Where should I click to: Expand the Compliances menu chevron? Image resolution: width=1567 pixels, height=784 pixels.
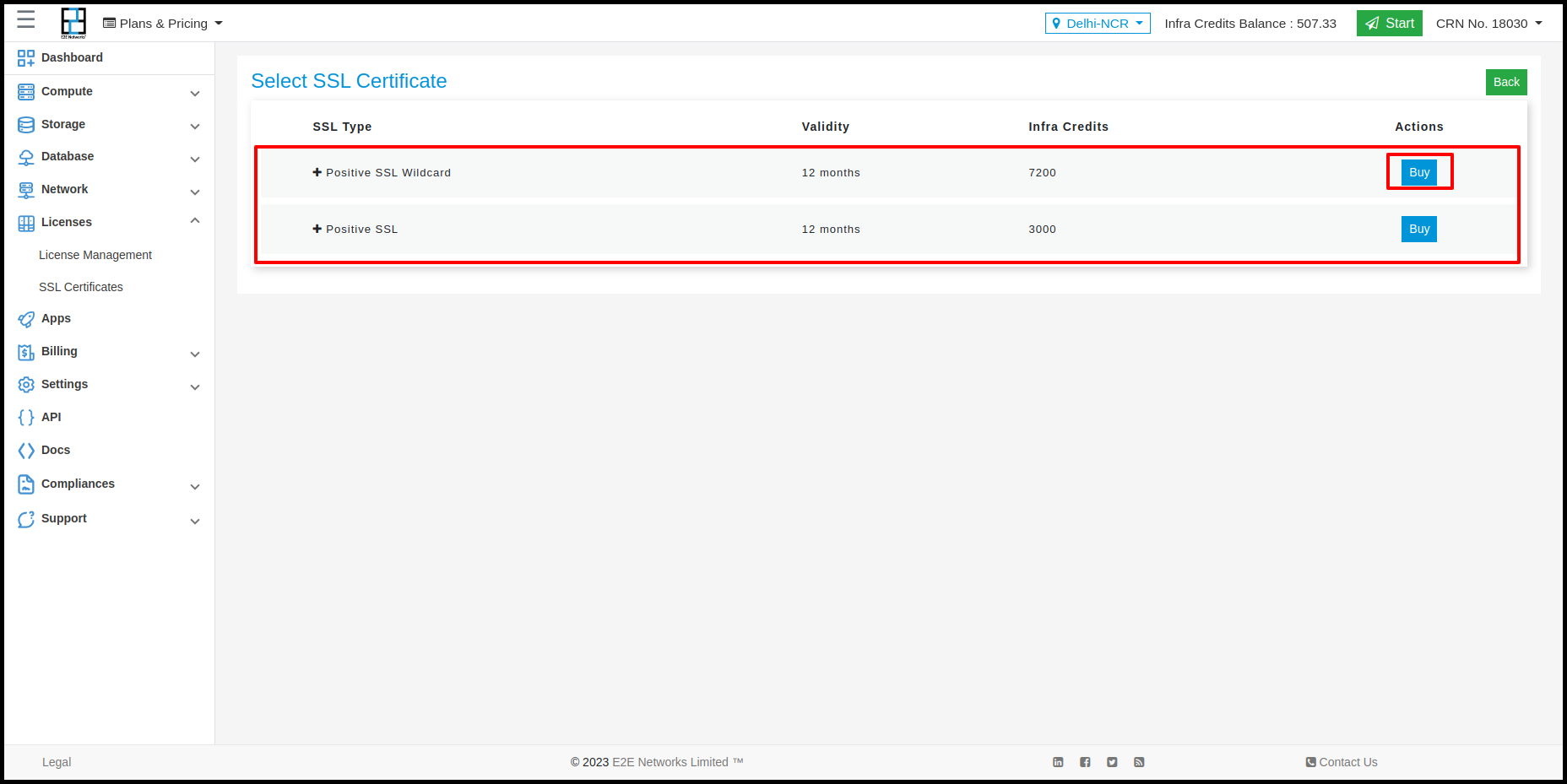(x=195, y=487)
